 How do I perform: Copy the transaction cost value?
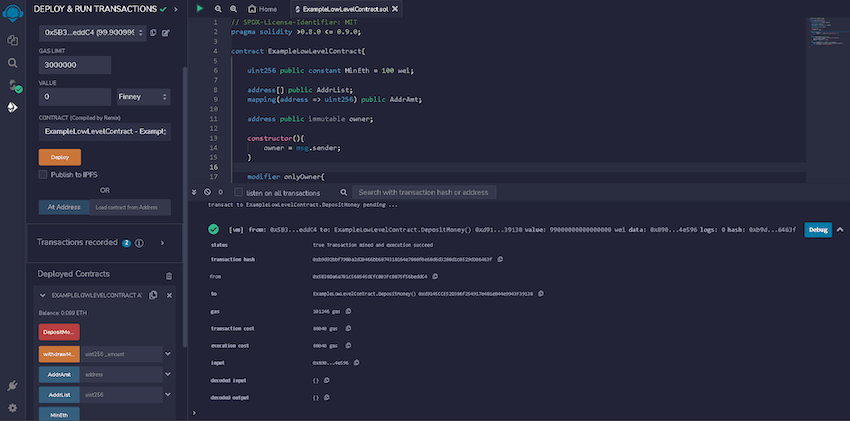point(348,328)
